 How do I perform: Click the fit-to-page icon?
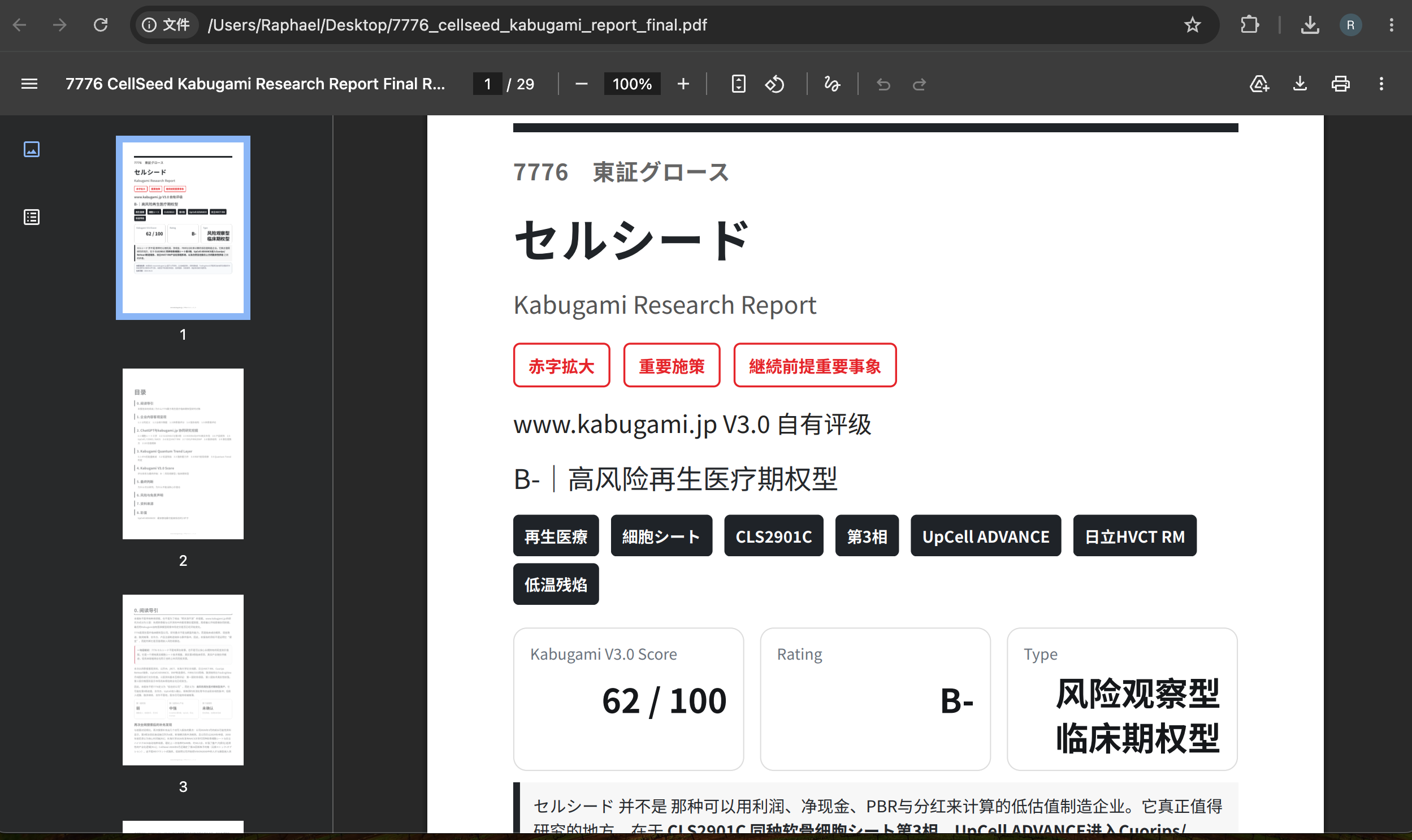[739, 84]
